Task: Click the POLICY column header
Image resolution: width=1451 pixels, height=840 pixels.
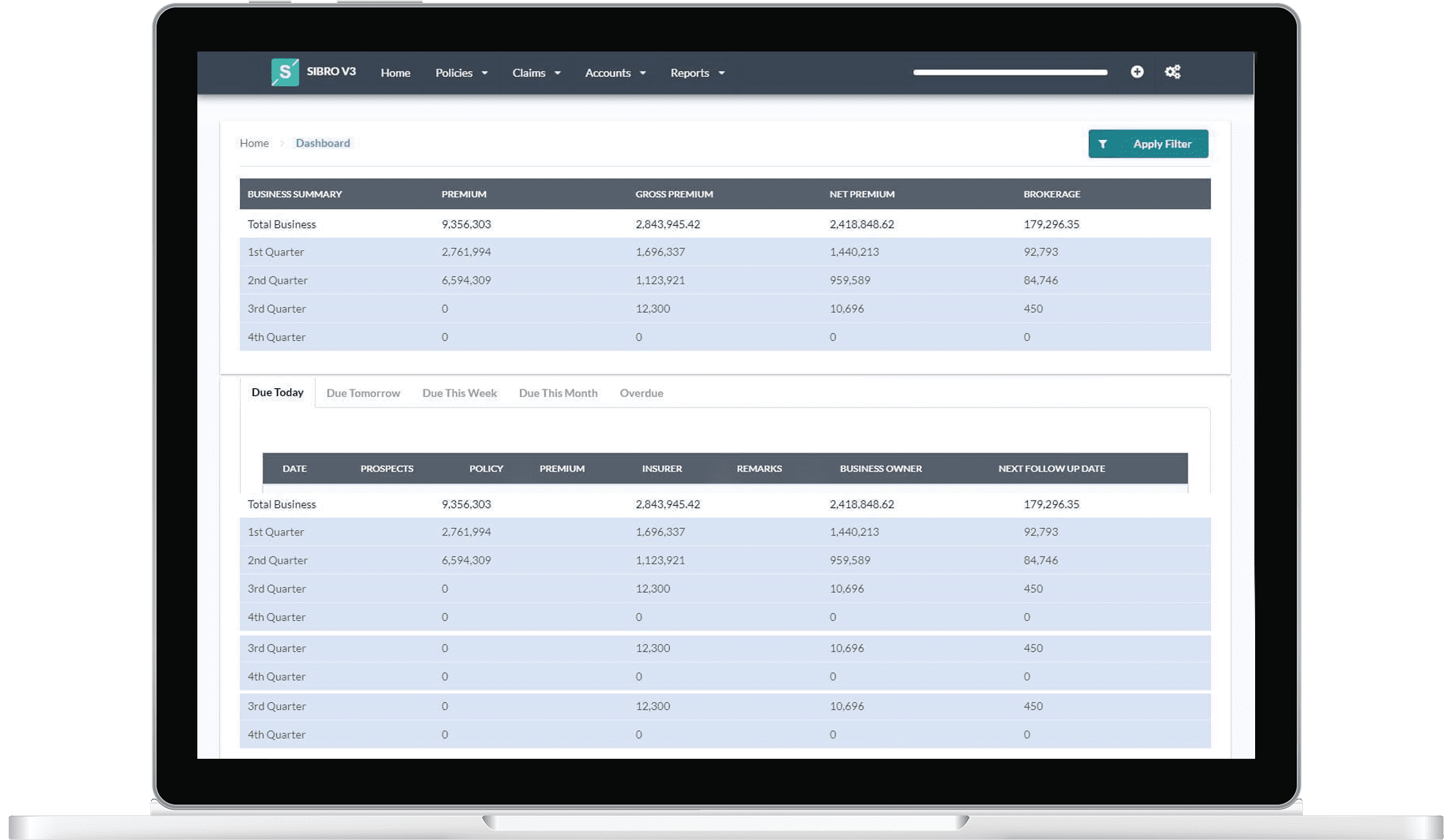Action: tap(486, 469)
